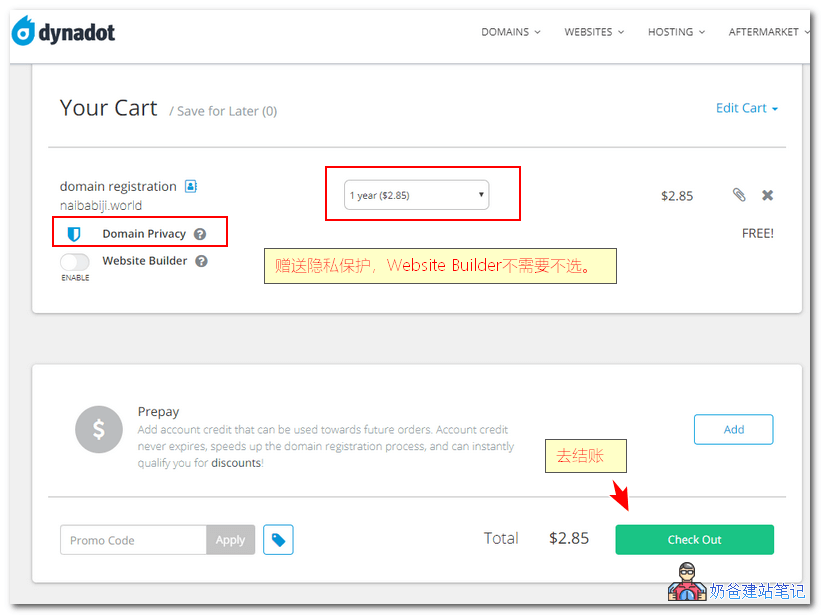
Task: Click the blue promo tag icon
Action: pos(279,540)
